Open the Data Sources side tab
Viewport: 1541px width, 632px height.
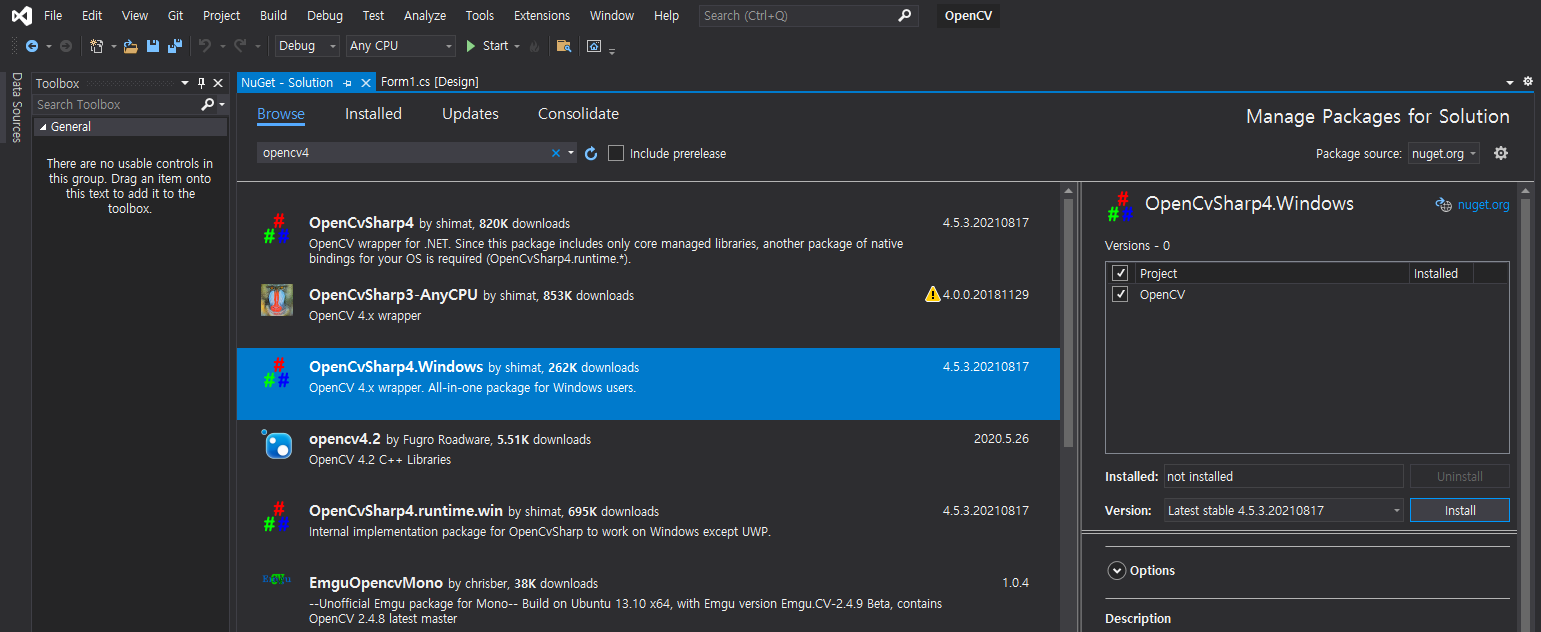[x=16, y=107]
